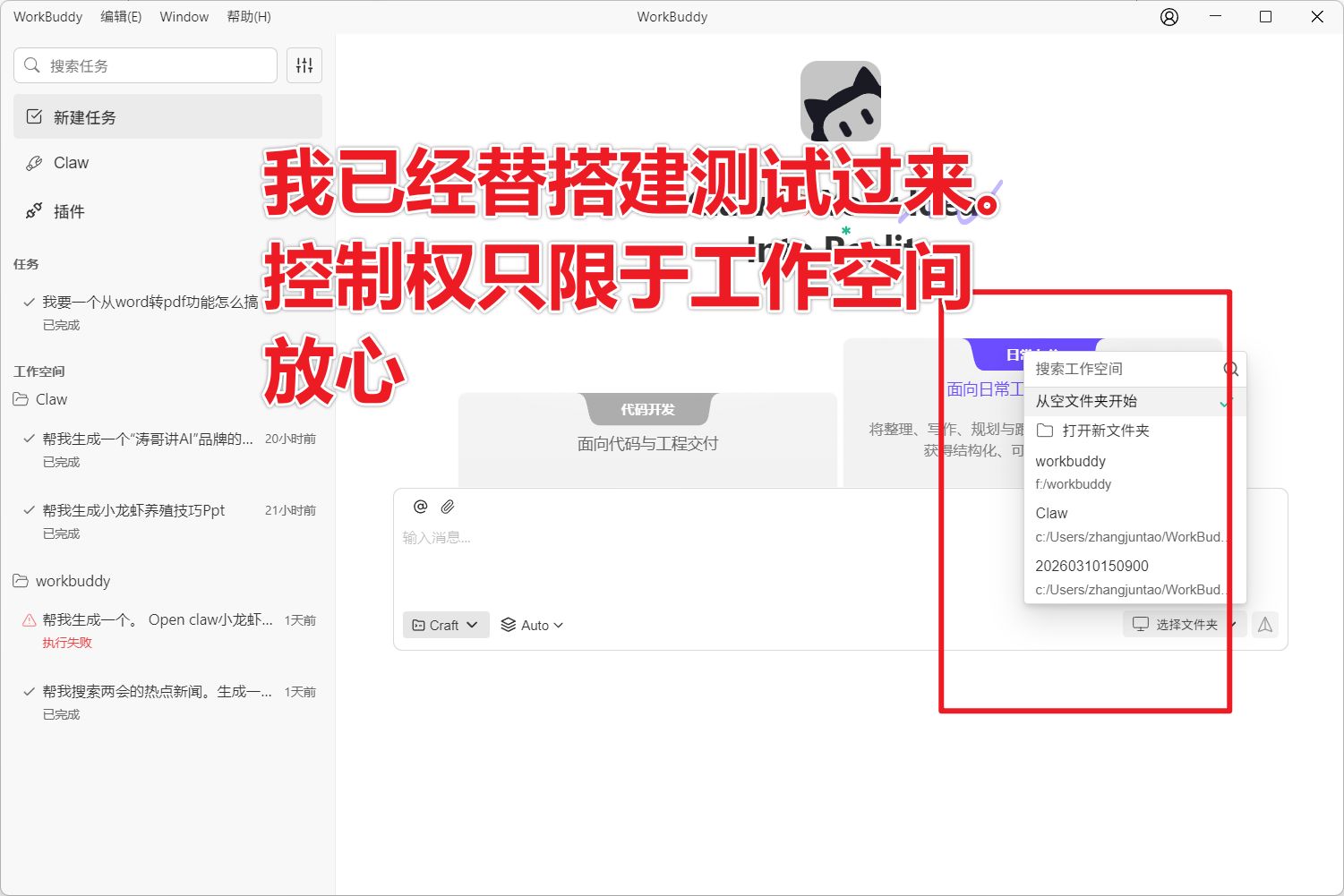This screenshot has height=896, width=1344.
Task: Open task 我要一个从word转pdf功能怎么搞
Action: 167,312
